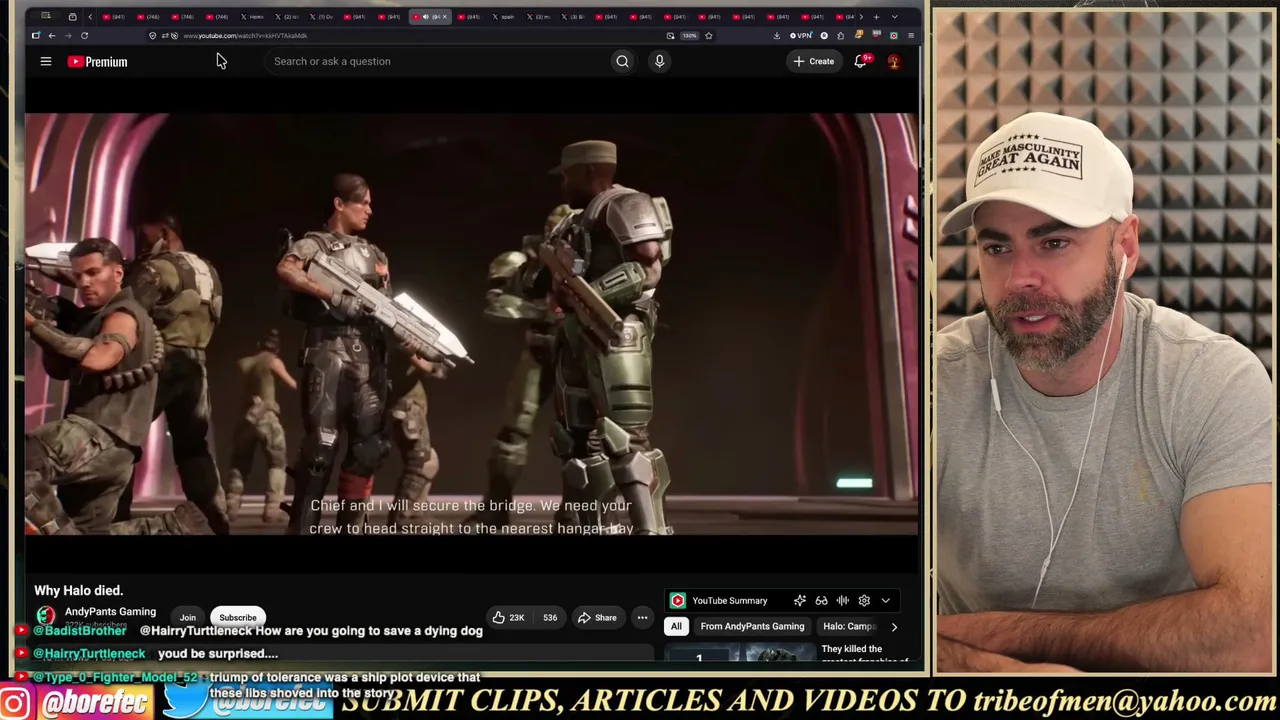This screenshot has width=1280, height=720.
Task: Open the account avatar menu
Action: pos(893,61)
